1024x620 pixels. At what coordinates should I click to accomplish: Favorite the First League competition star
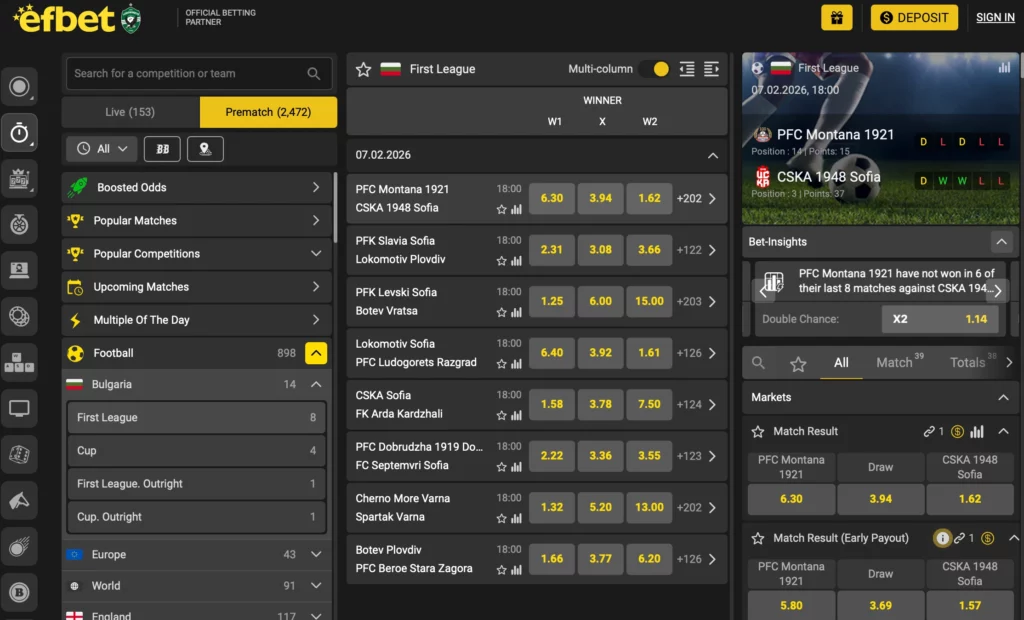[x=363, y=69]
